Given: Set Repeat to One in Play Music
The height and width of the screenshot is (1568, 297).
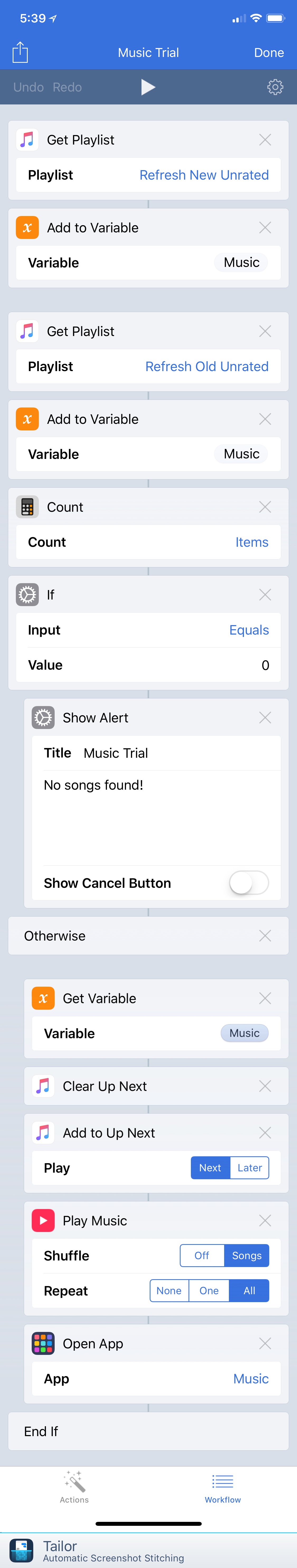Looking at the screenshot, I should [x=209, y=1291].
